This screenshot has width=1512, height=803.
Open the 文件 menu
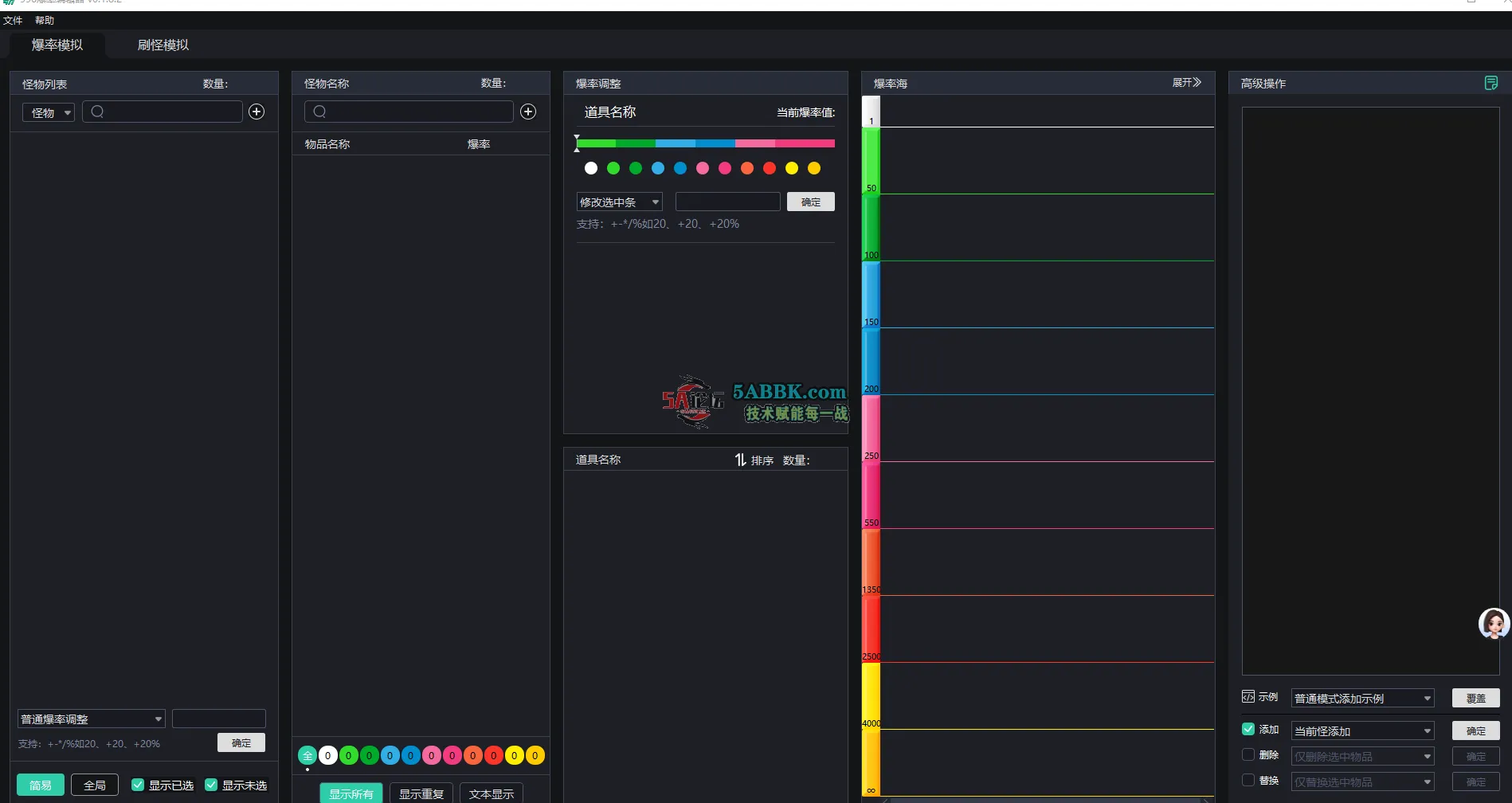[13, 21]
